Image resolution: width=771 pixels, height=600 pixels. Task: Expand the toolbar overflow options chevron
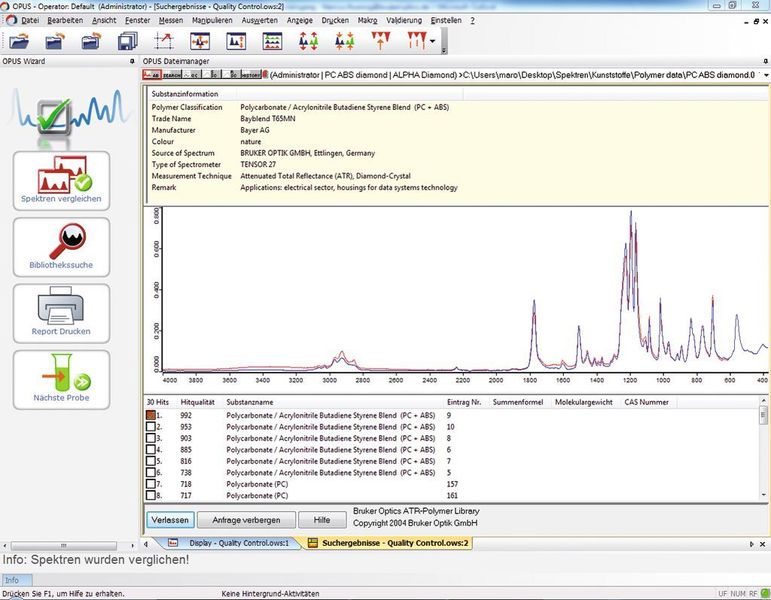pos(444,50)
